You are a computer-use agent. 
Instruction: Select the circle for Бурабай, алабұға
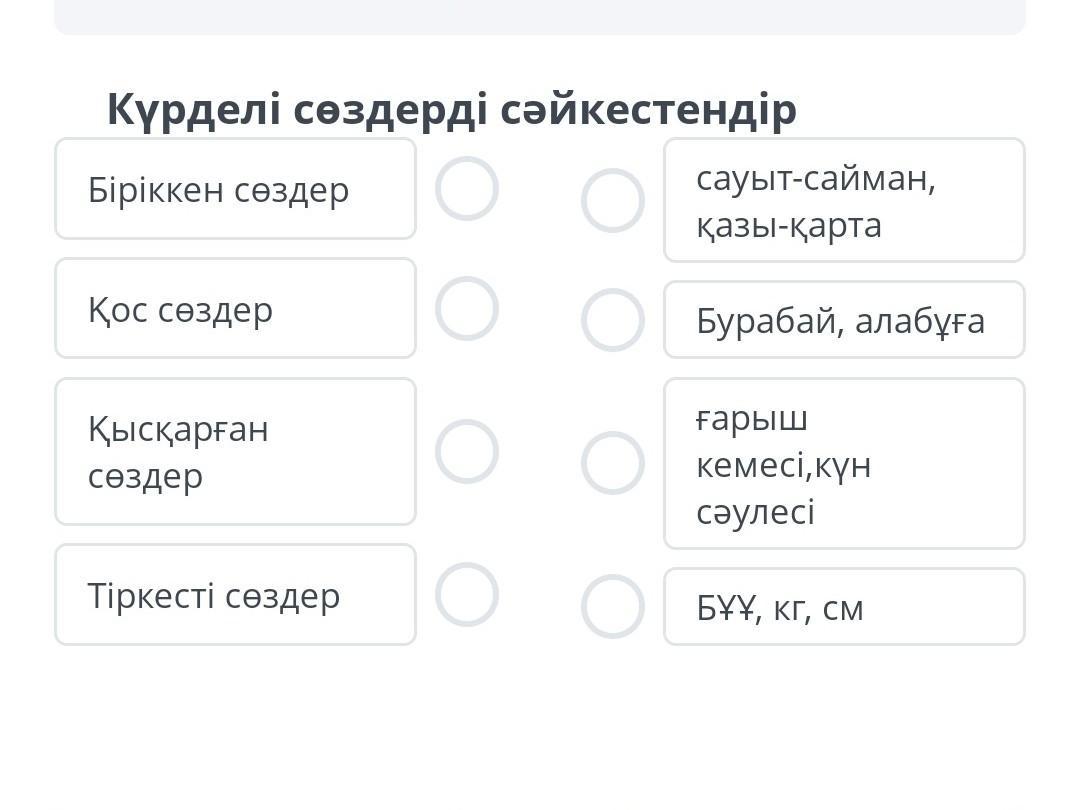tap(613, 320)
